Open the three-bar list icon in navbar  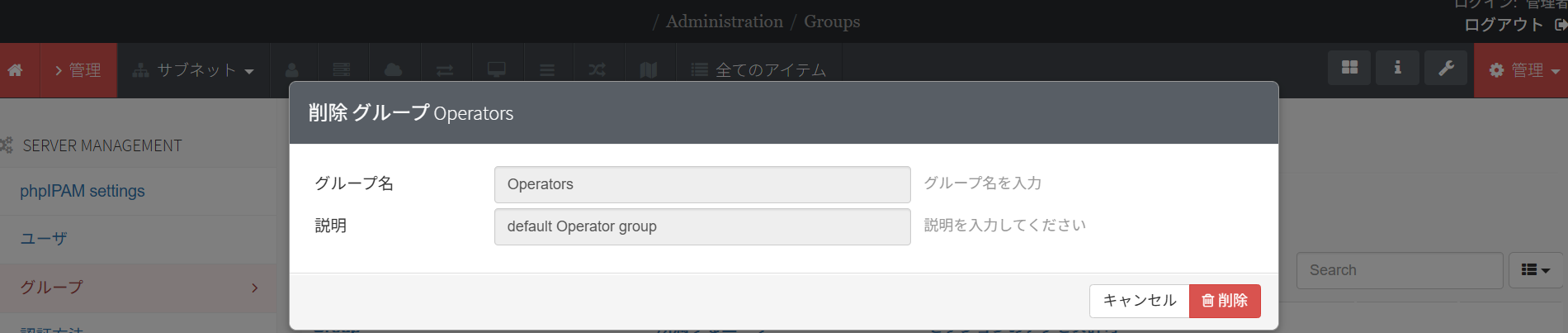[x=547, y=70]
